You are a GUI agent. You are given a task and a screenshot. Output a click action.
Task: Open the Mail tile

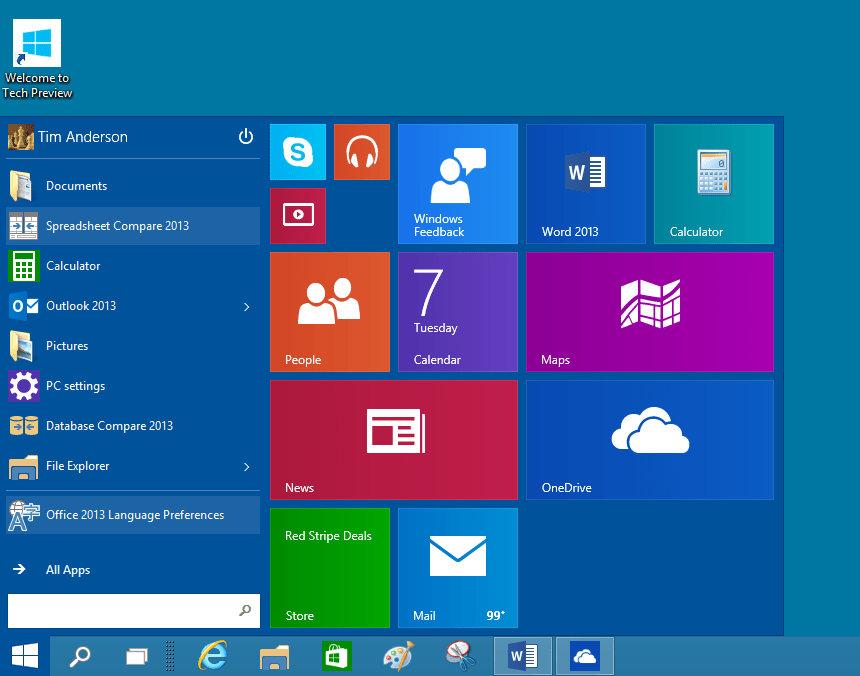458,568
